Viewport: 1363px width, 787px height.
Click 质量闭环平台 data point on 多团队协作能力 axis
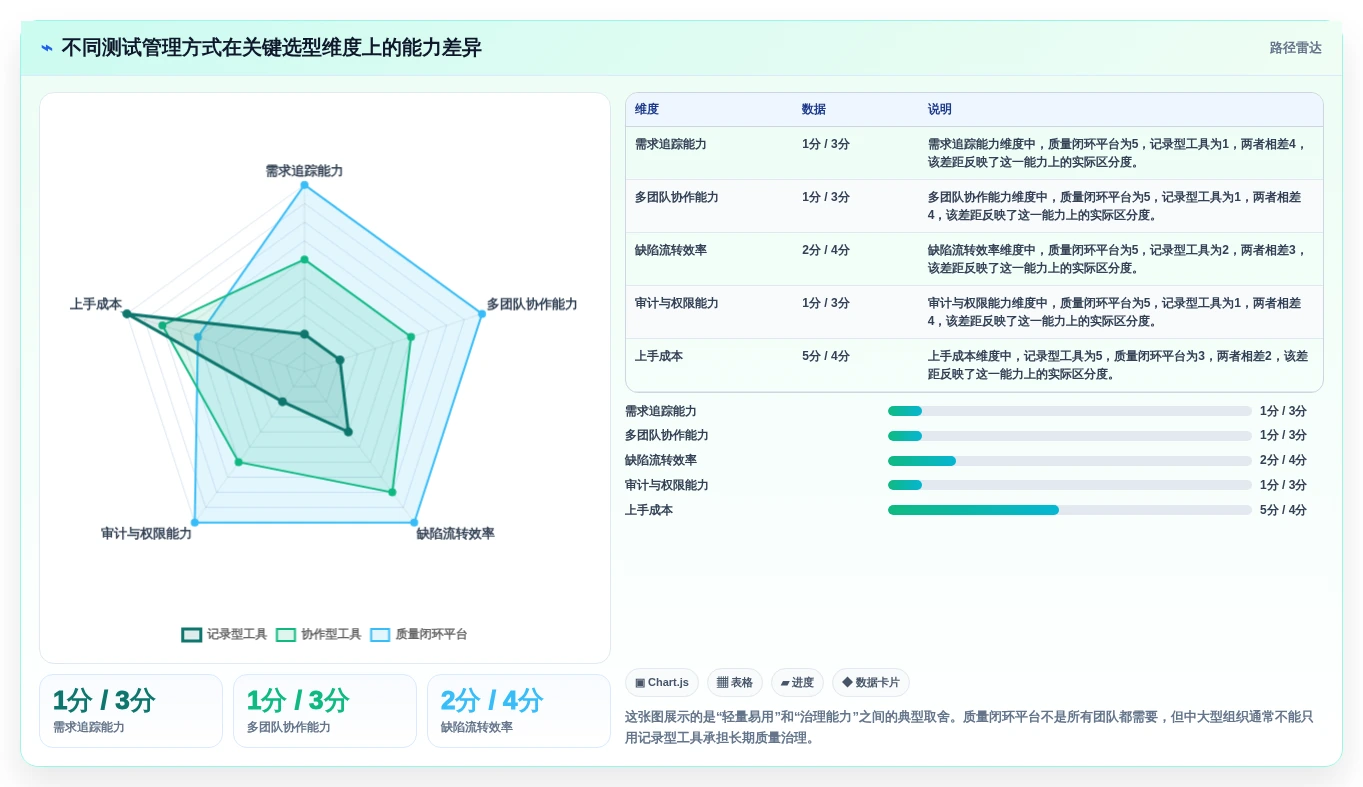coord(481,314)
